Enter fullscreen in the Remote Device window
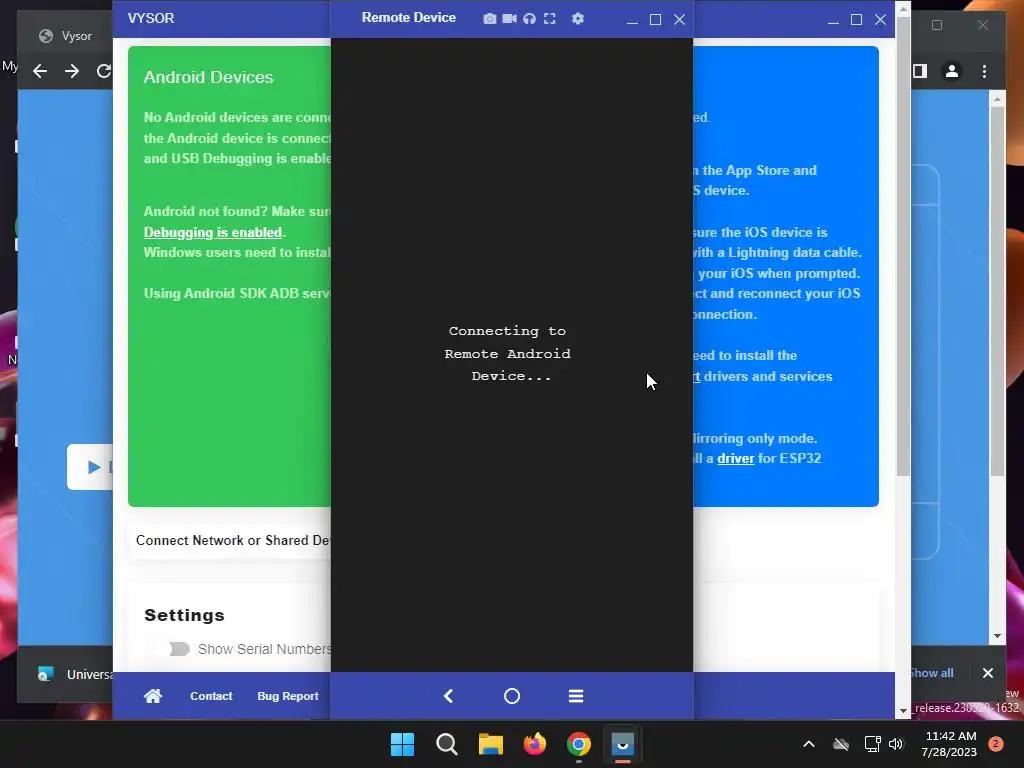The image size is (1024, 768). point(550,19)
